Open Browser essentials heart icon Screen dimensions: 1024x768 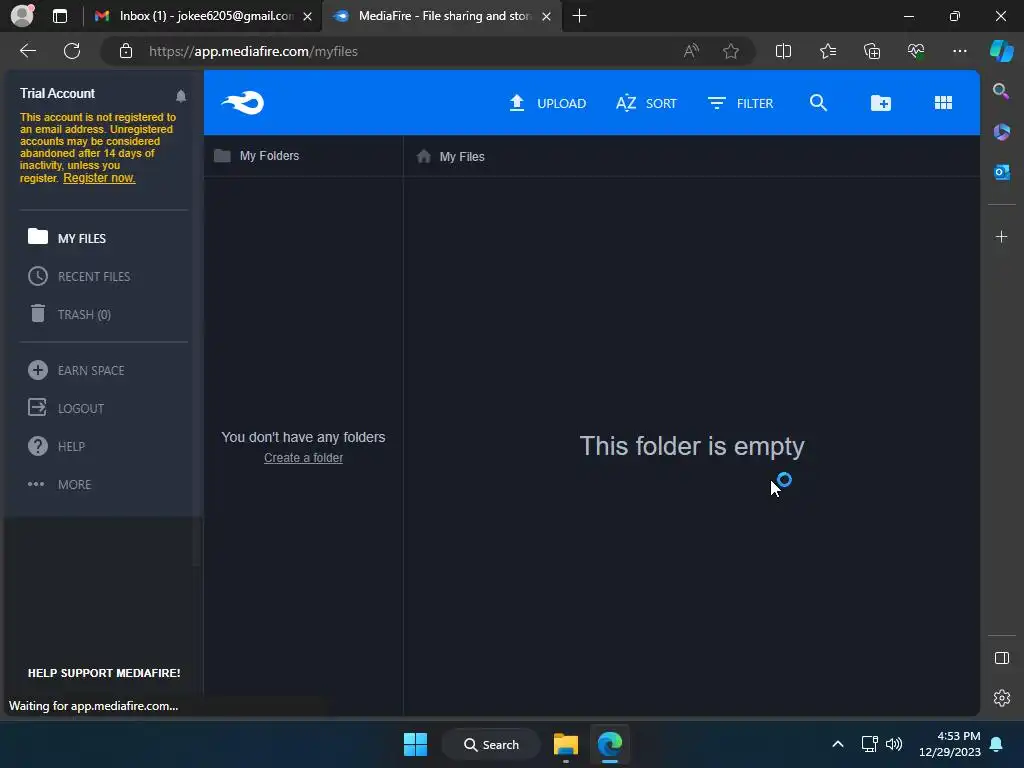pyautogui.click(x=916, y=51)
